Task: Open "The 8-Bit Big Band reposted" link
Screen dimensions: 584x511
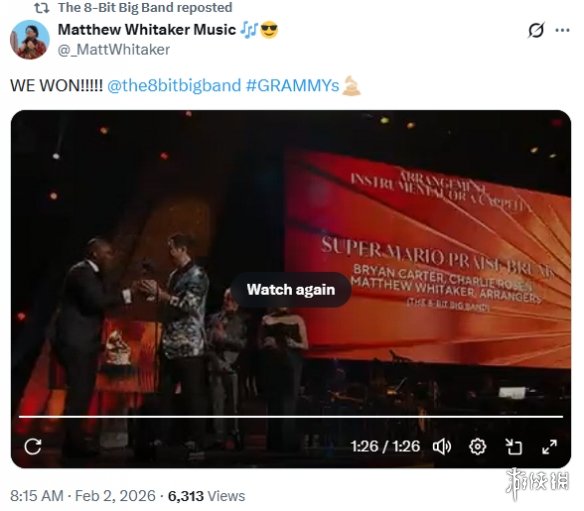Action: point(145,7)
